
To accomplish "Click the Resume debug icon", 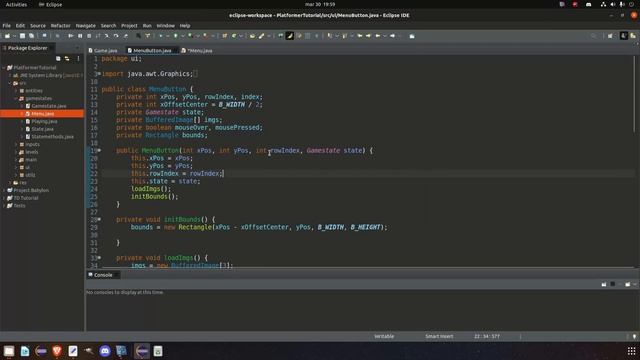I will pos(71,36).
